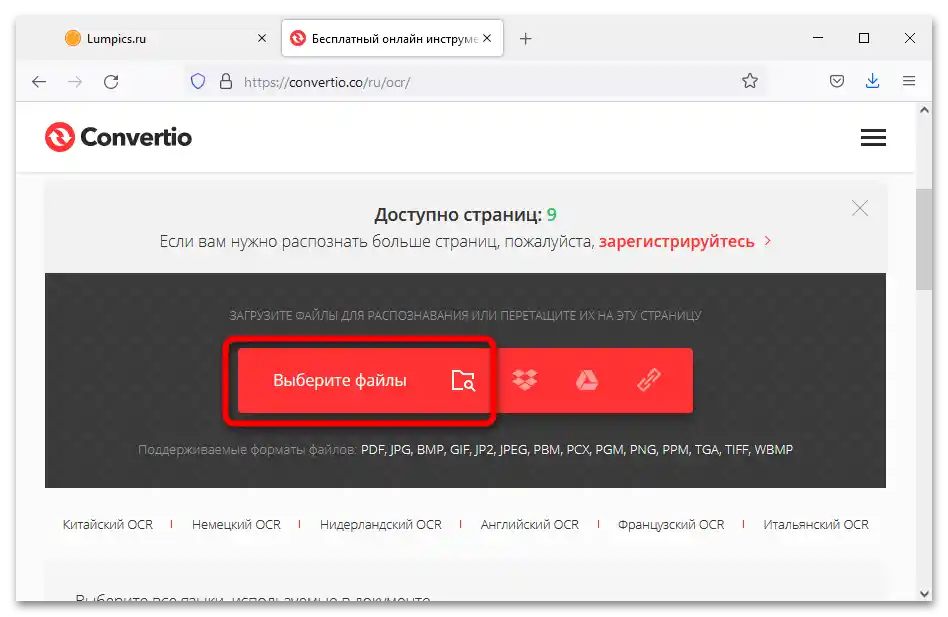Screen dimensions: 948x617
Task: Reload the current page
Action: click(111, 82)
